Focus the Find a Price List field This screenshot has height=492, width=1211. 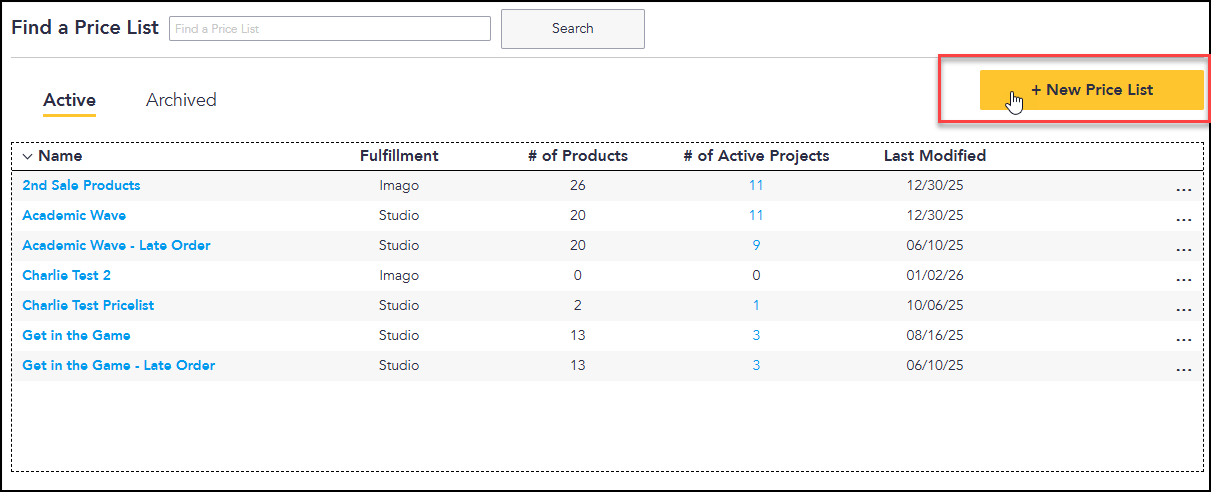click(x=330, y=29)
